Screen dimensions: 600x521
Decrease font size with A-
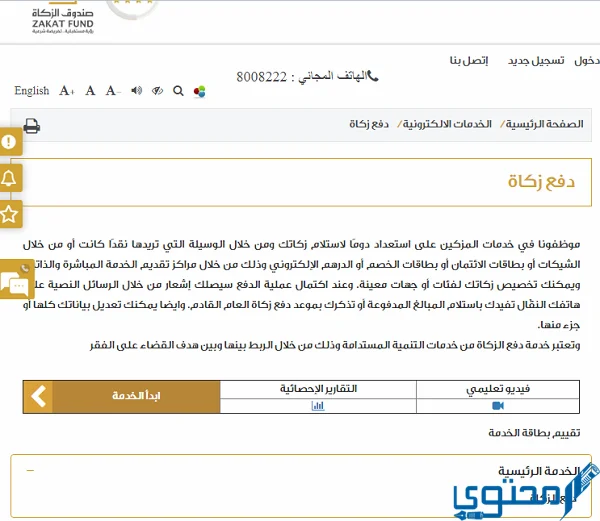pos(113,91)
